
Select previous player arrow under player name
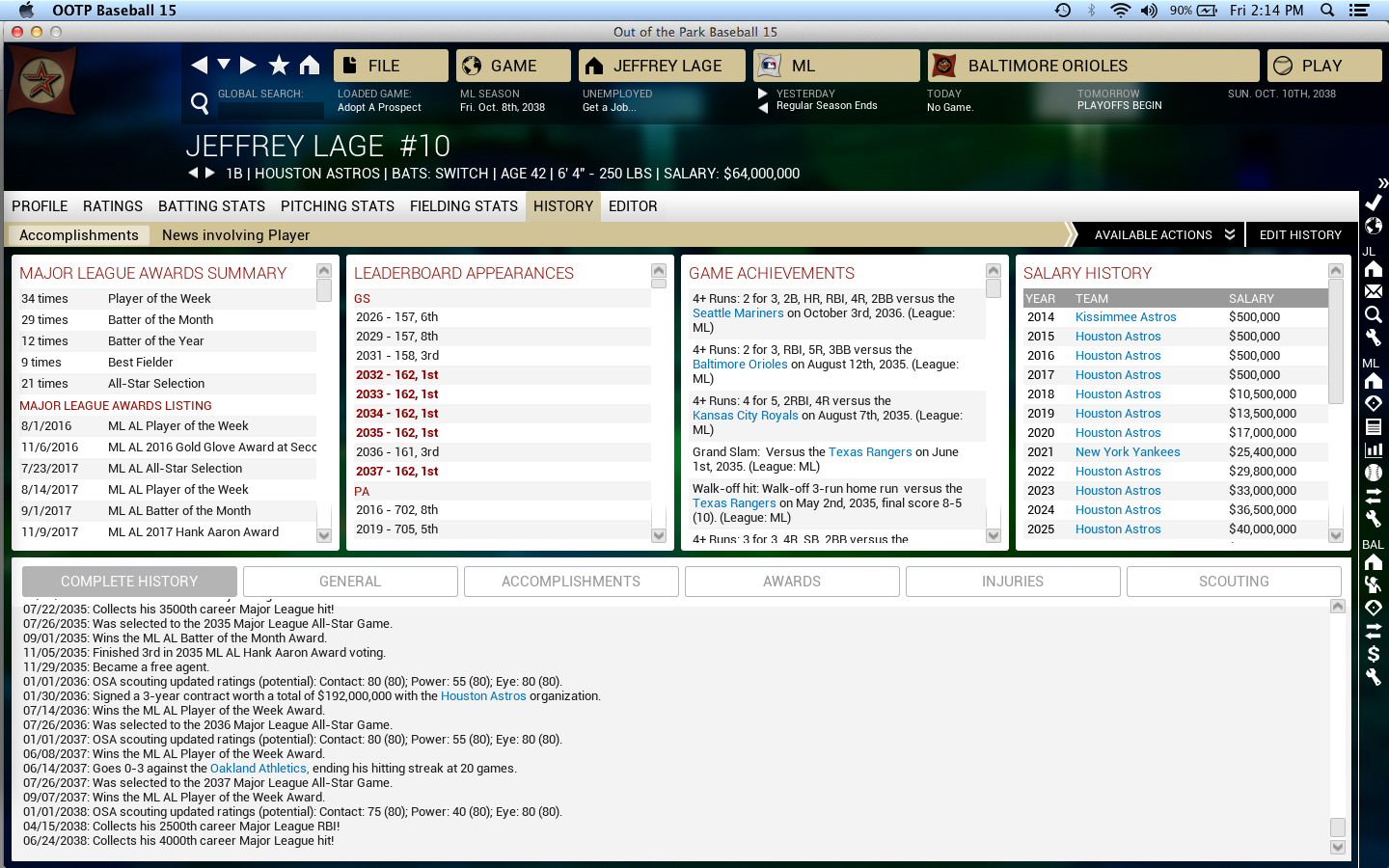click(x=193, y=173)
